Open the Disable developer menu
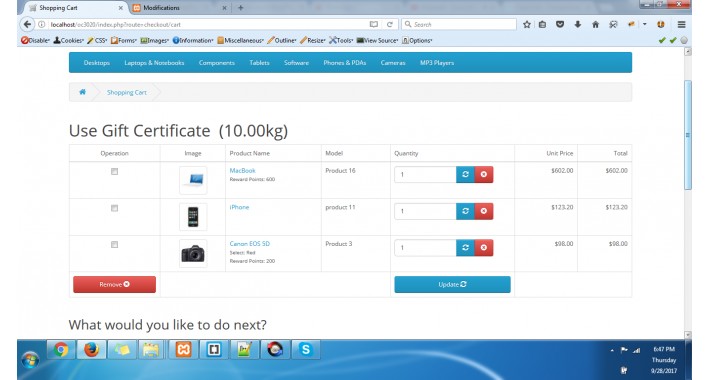 tap(35, 40)
